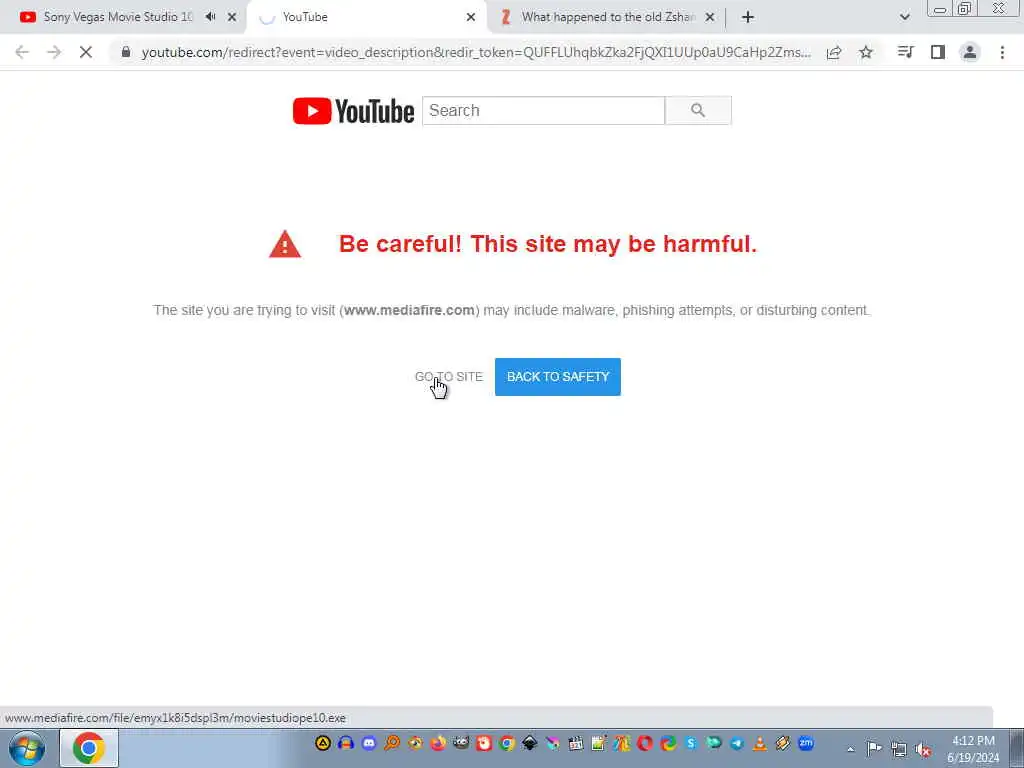Open the tab search dropdown
Image resolution: width=1024 pixels, height=768 pixels.
coord(904,18)
